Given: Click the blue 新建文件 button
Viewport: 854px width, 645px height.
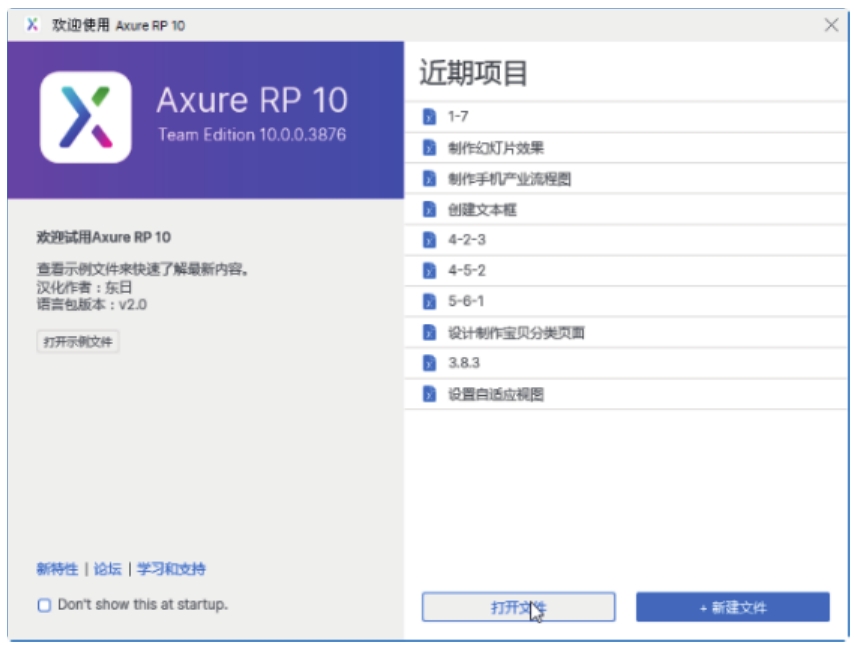Looking at the screenshot, I should click(732, 607).
